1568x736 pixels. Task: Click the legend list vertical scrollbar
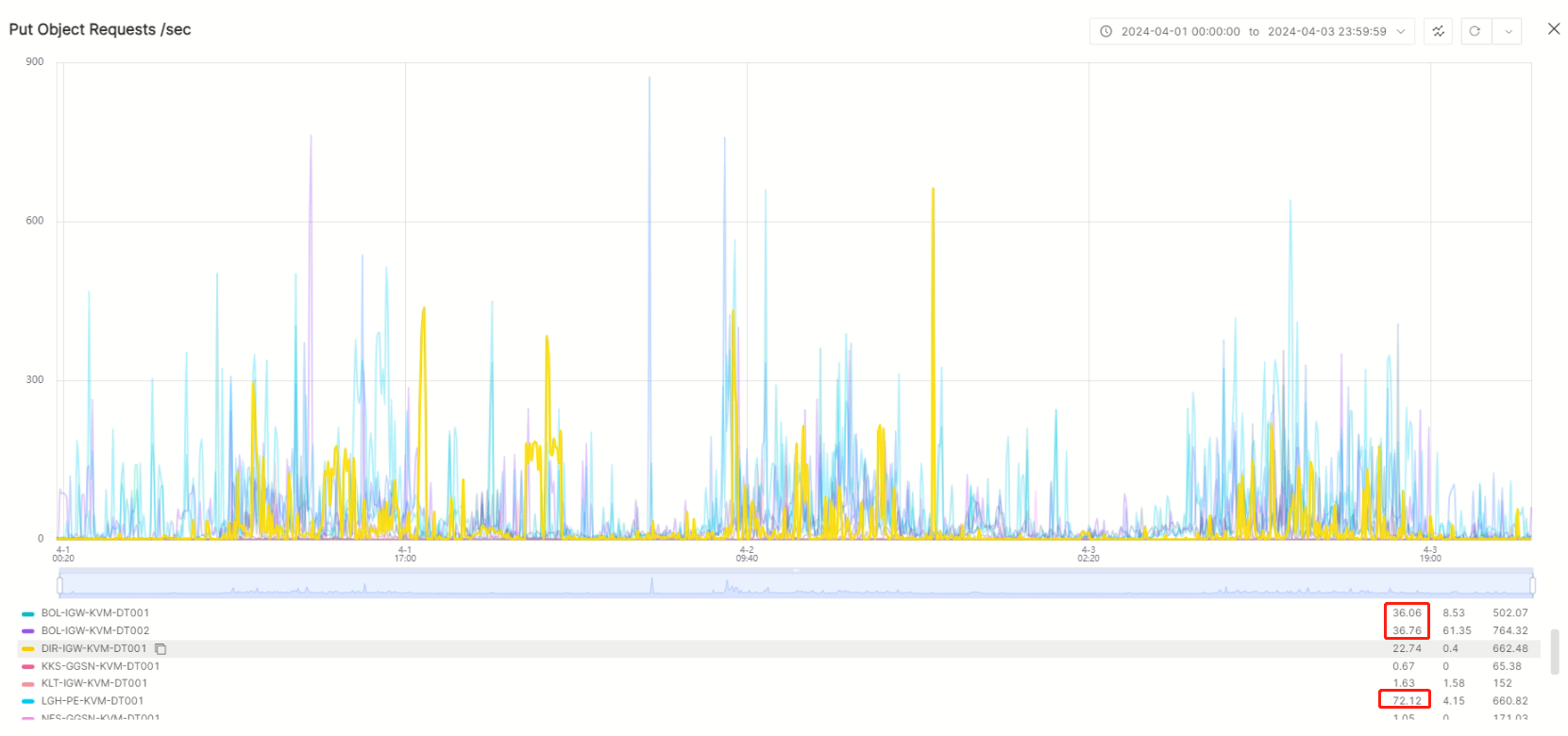pos(1555,652)
